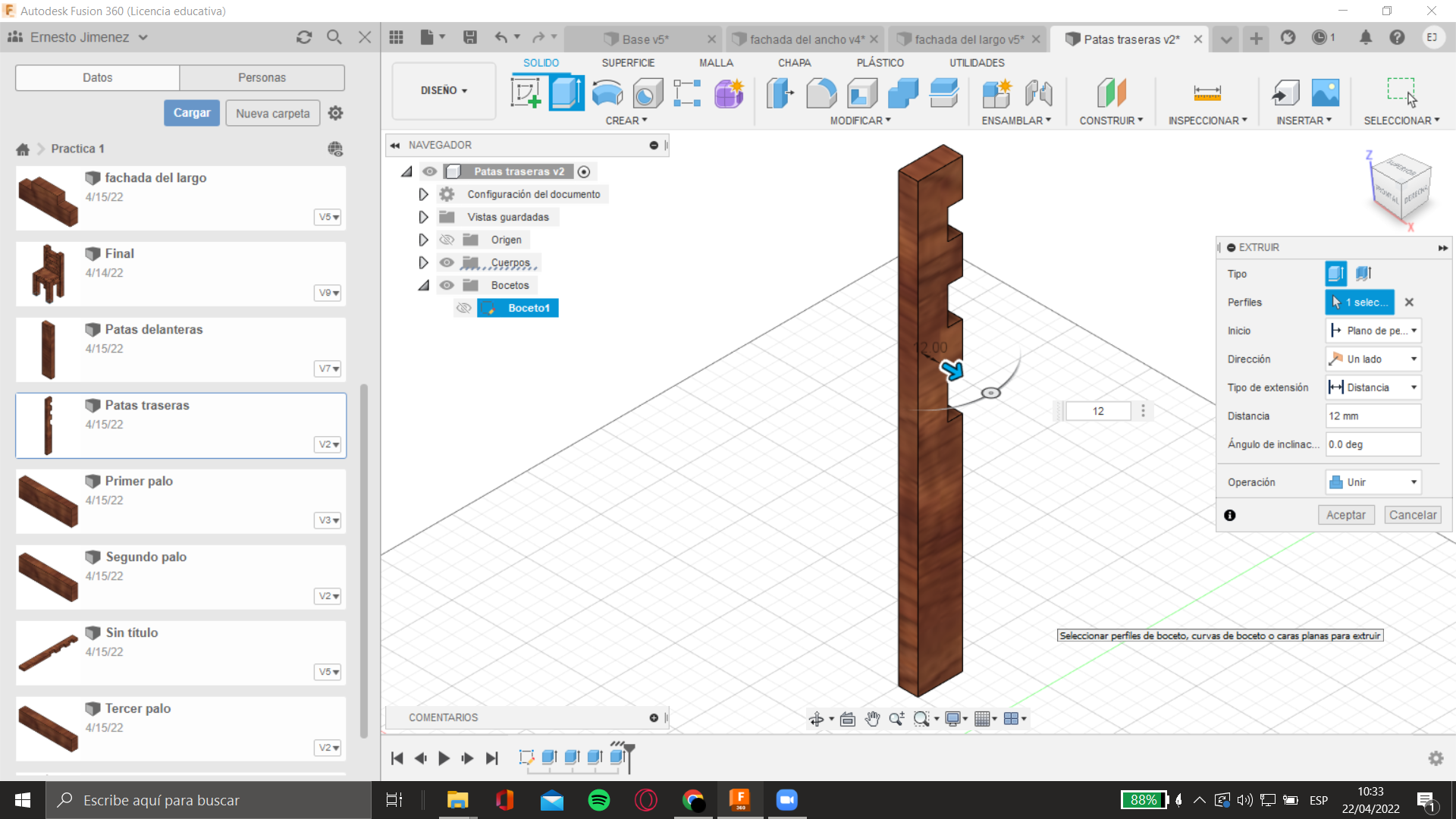Activate Patas traseras v2 component radio button

[584, 171]
